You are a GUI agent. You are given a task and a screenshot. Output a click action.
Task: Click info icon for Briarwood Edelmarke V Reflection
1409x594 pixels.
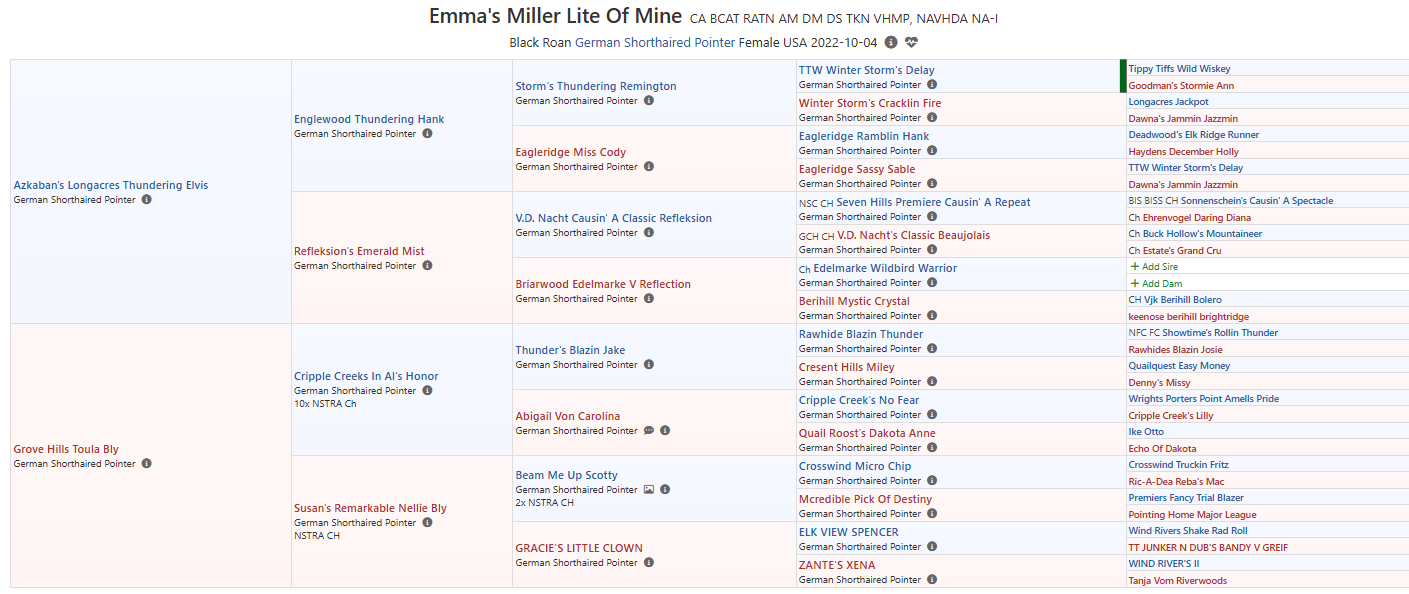click(648, 299)
